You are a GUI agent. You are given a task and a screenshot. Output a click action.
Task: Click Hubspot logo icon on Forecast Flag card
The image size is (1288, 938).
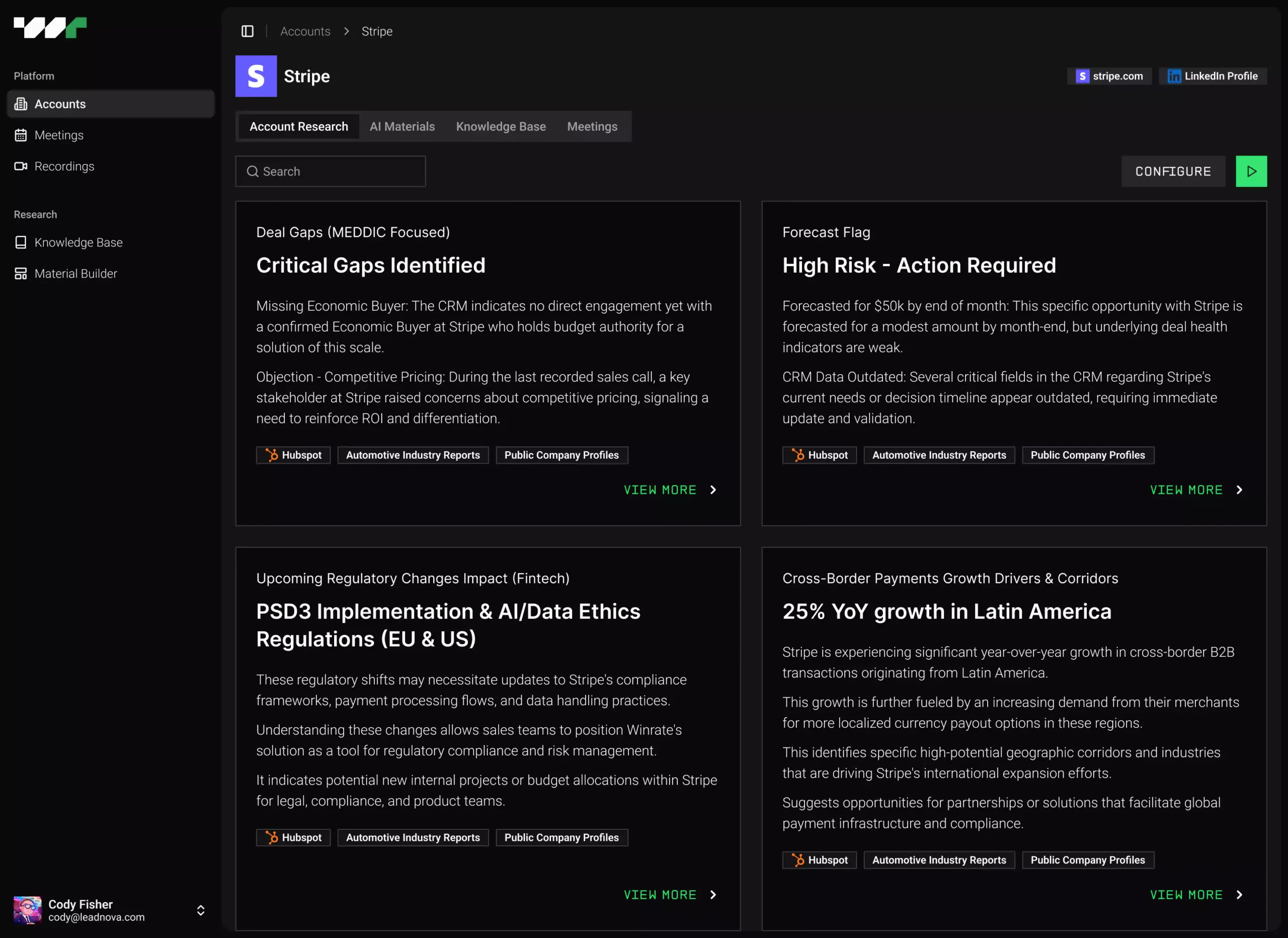[x=798, y=455]
